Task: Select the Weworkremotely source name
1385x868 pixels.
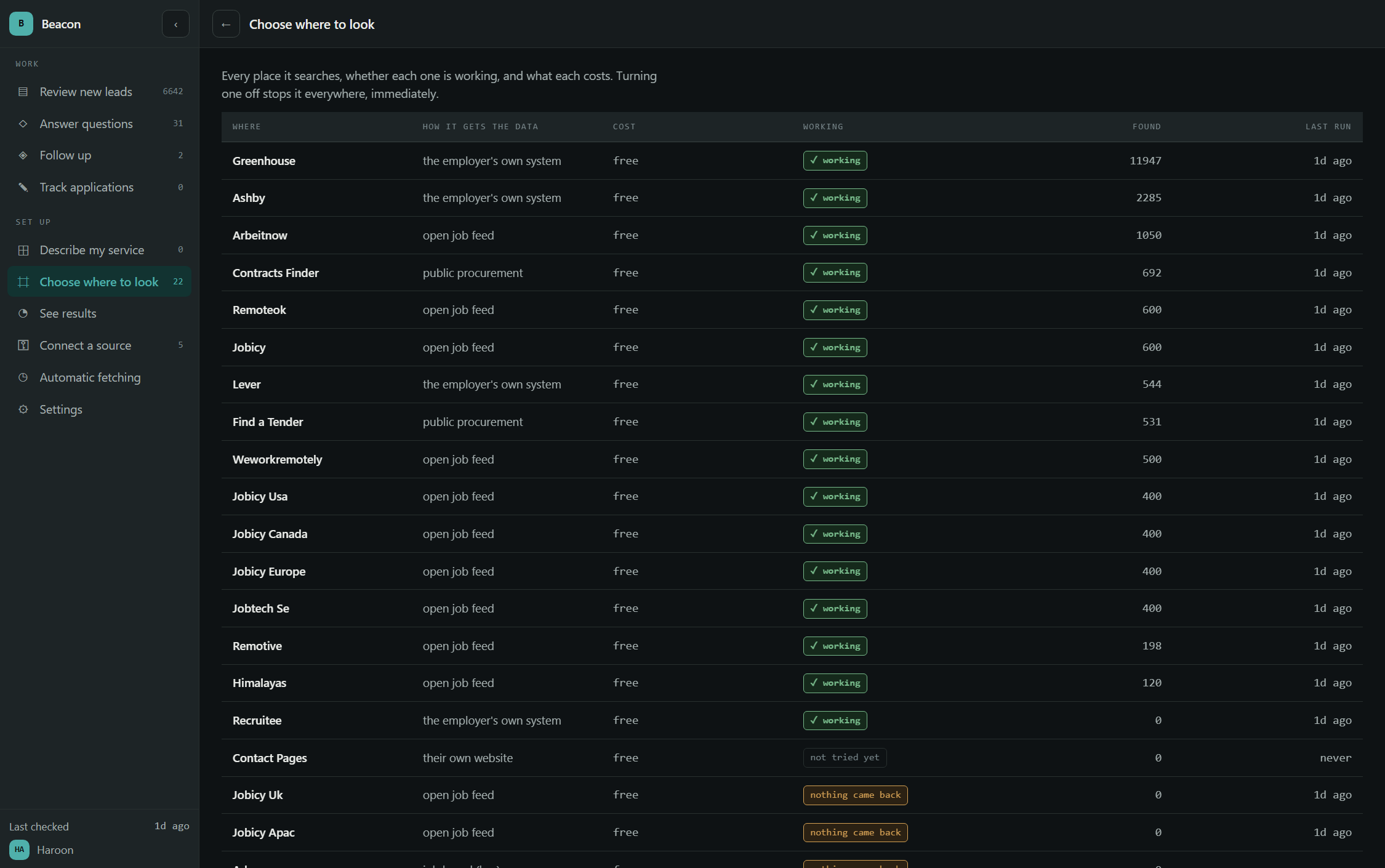Action: click(277, 459)
